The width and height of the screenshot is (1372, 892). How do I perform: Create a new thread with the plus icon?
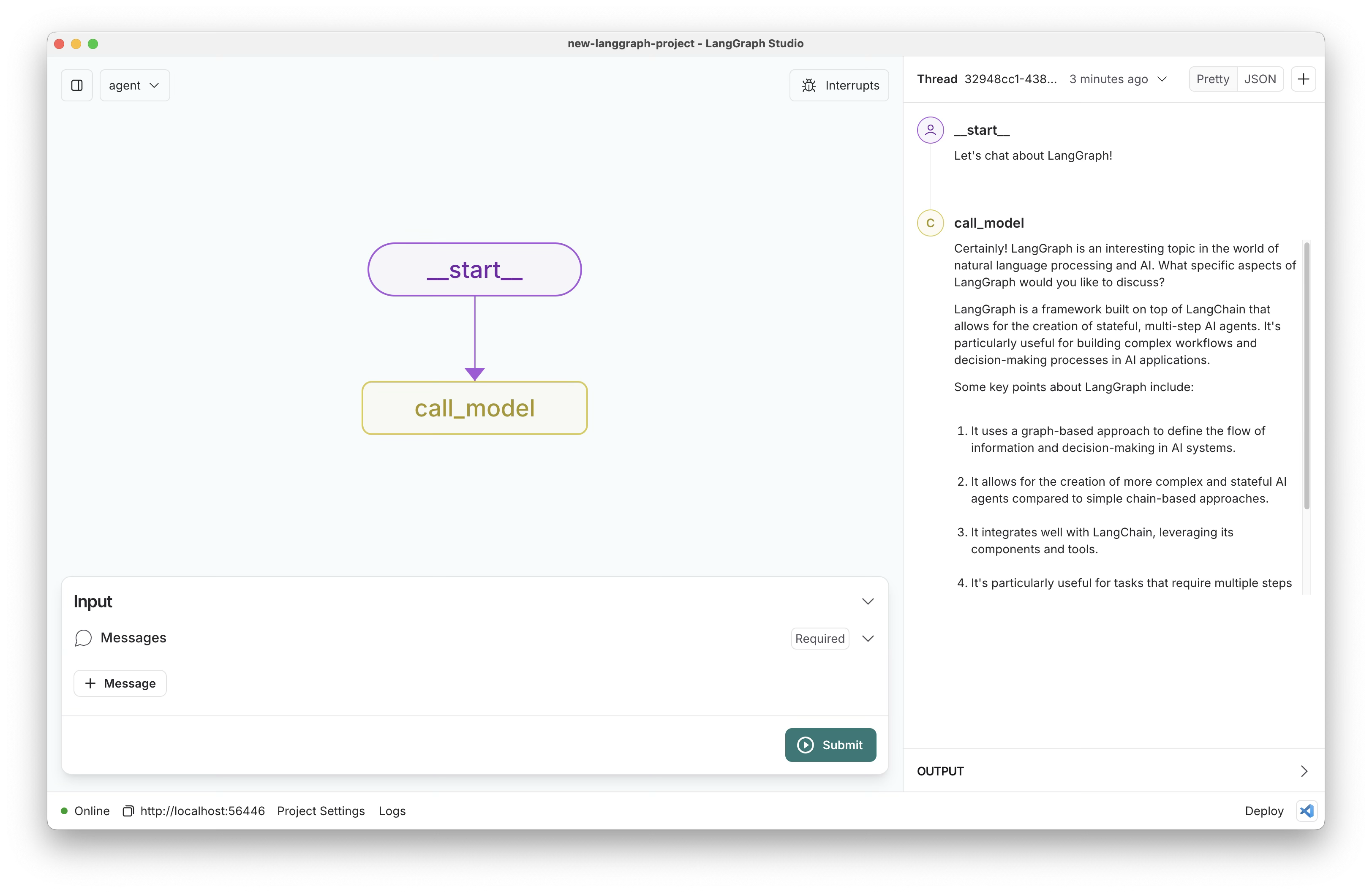pyautogui.click(x=1304, y=79)
